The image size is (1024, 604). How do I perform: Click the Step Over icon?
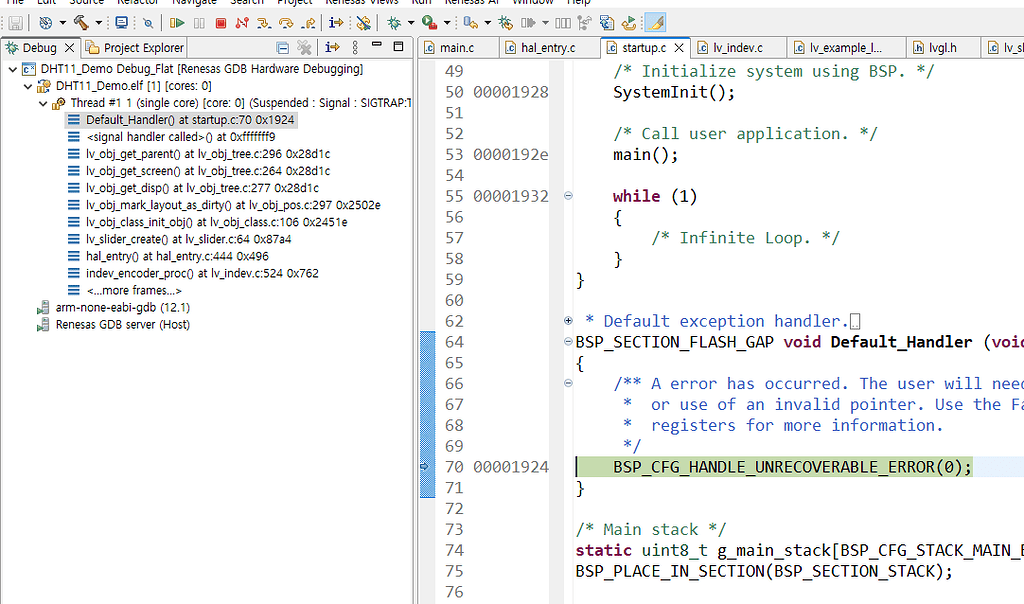286,23
